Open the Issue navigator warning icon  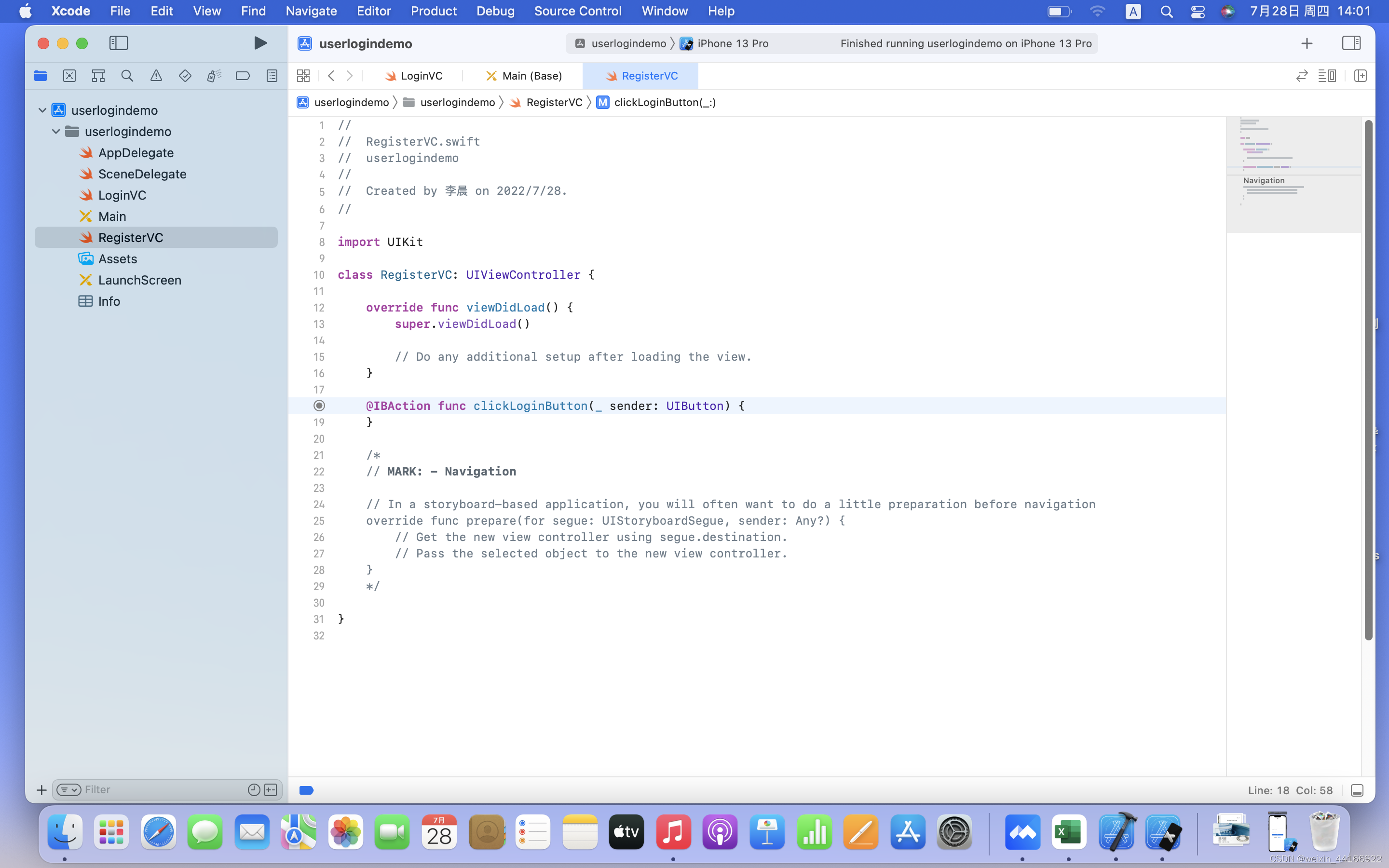pos(156,76)
